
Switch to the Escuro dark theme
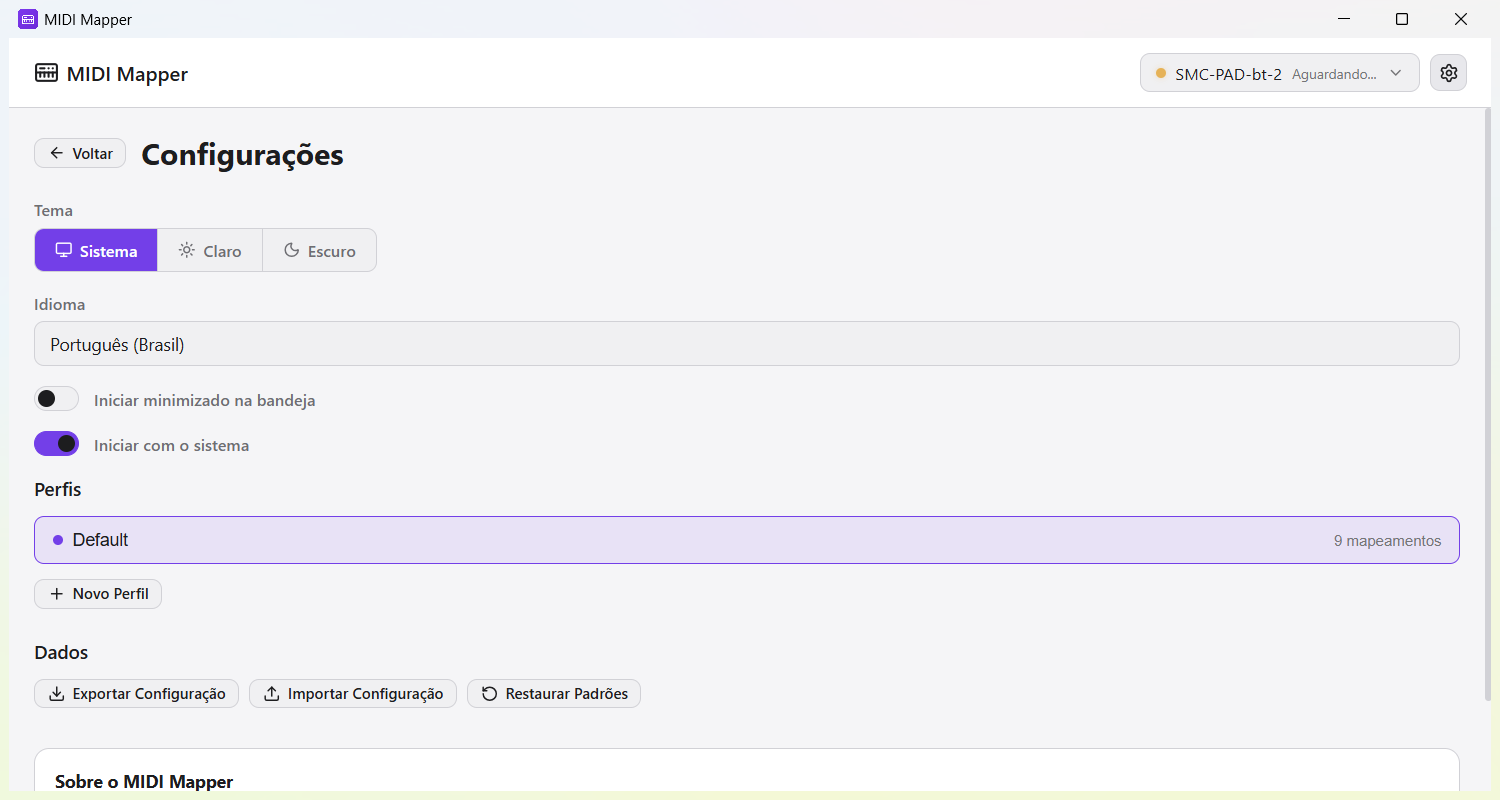point(319,250)
